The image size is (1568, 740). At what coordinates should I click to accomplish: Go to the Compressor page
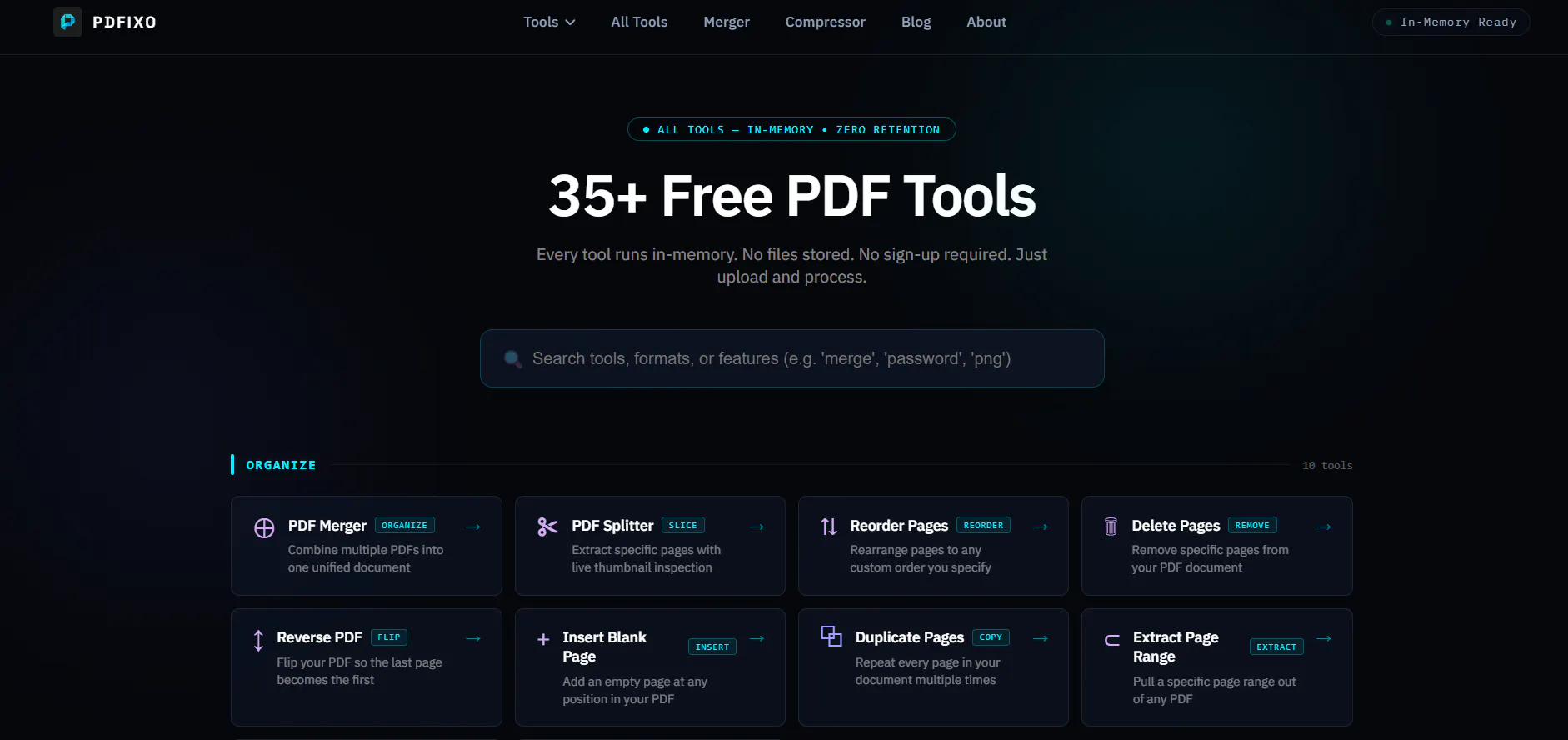[825, 22]
